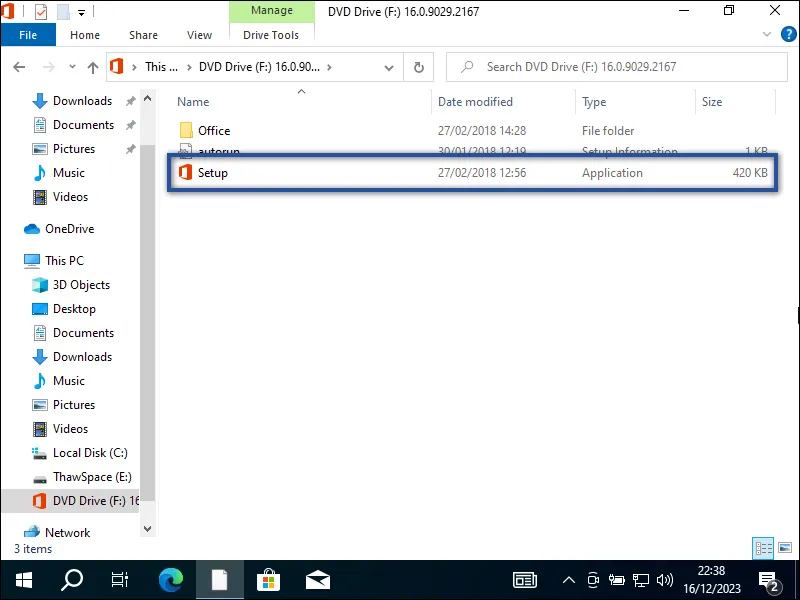Viewport: 800px width, 600px height.
Task: Switch to details view via status bar
Action: pyautogui.click(x=762, y=548)
